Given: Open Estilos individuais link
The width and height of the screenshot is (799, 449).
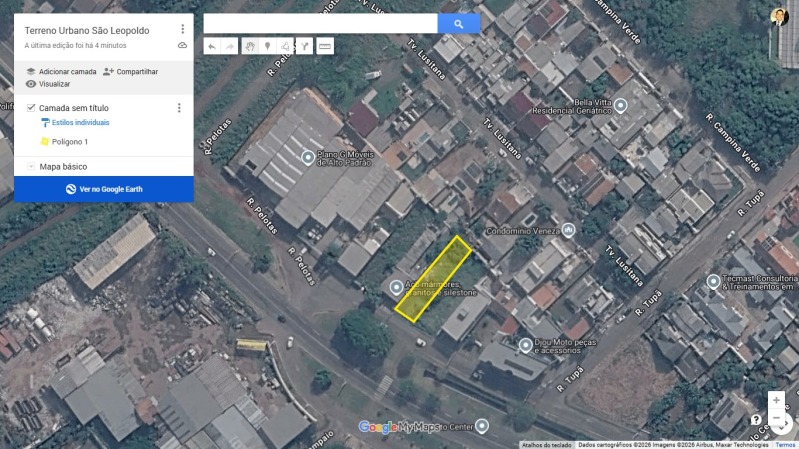Looking at the screenshot, I should (81, 122).
